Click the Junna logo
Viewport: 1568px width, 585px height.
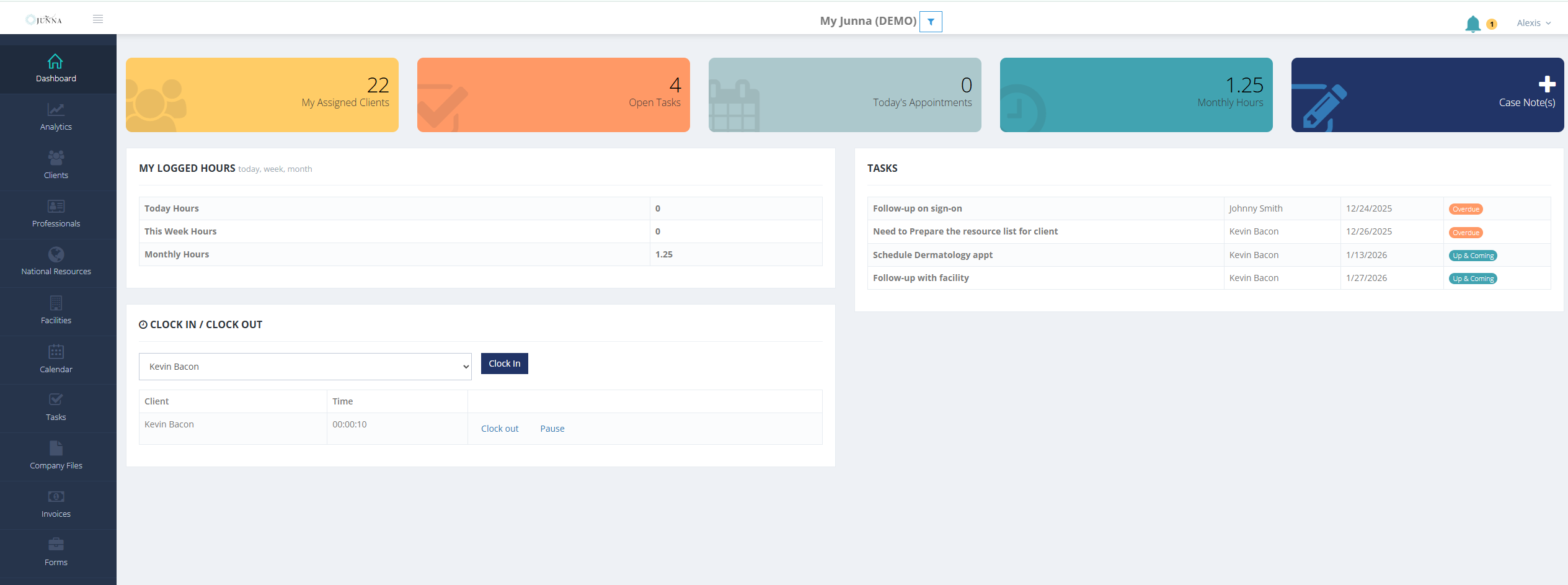coord(44,19)
